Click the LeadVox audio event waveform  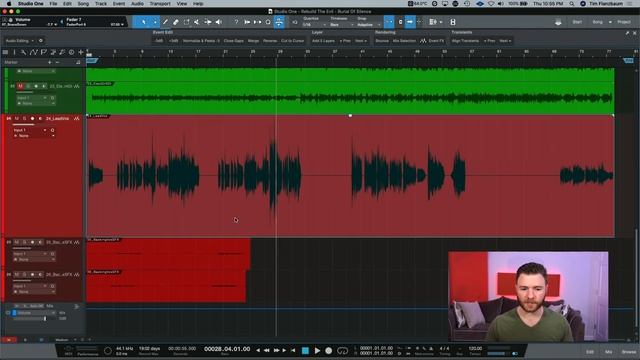point(350,176)
